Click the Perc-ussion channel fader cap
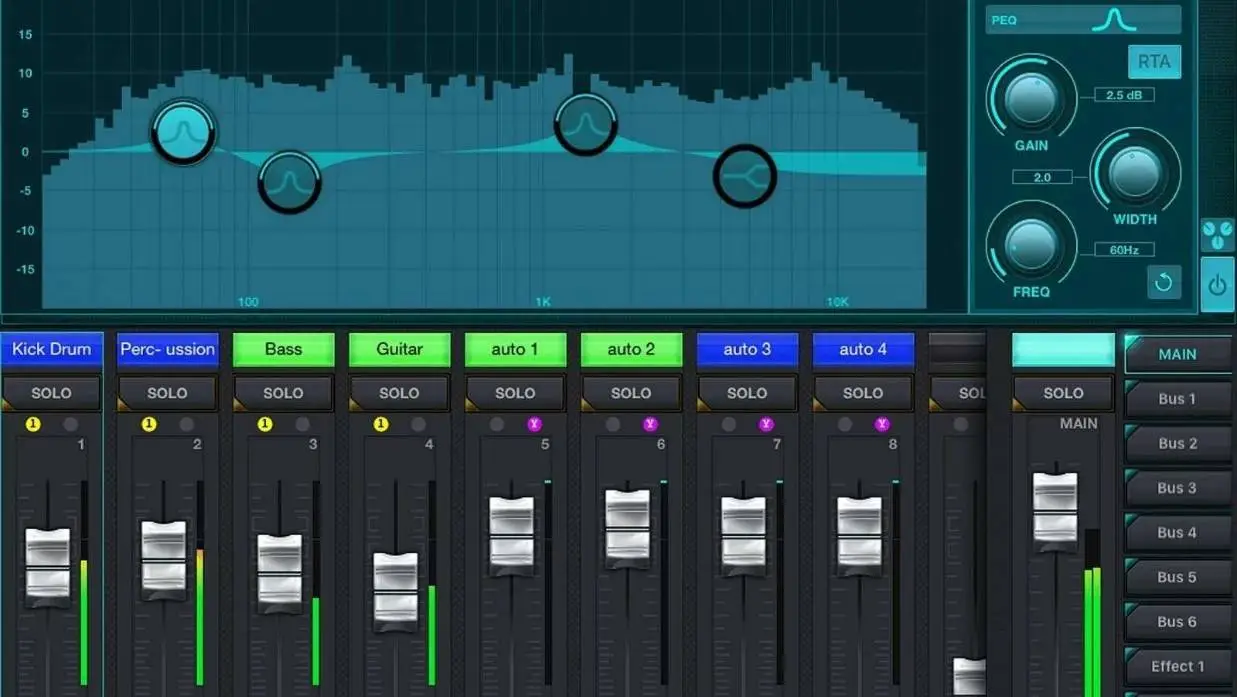The height and width of the screenshot is (697, 1237). click(163, 559)
